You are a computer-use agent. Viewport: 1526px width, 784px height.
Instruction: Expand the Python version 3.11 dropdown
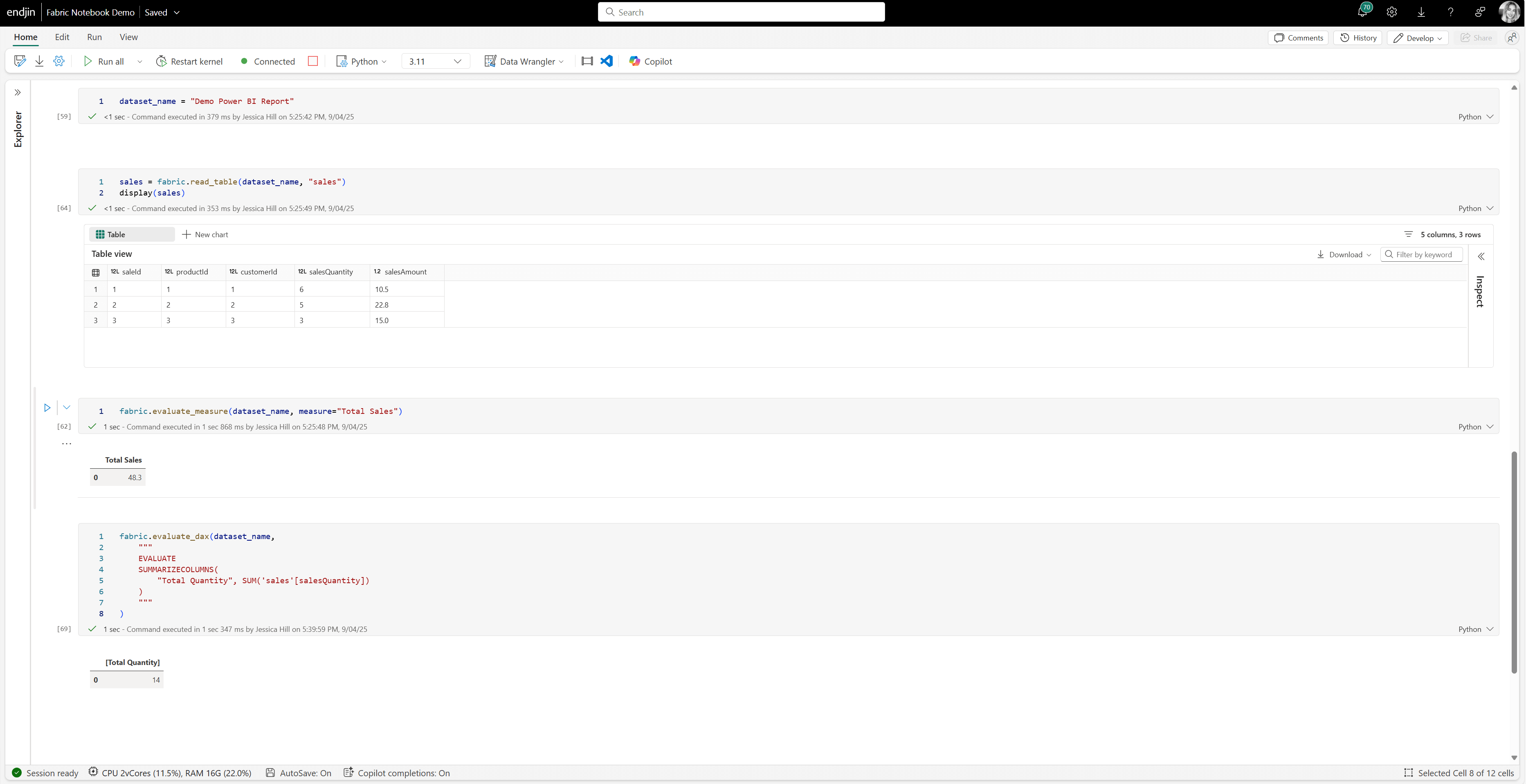(436, 61)
